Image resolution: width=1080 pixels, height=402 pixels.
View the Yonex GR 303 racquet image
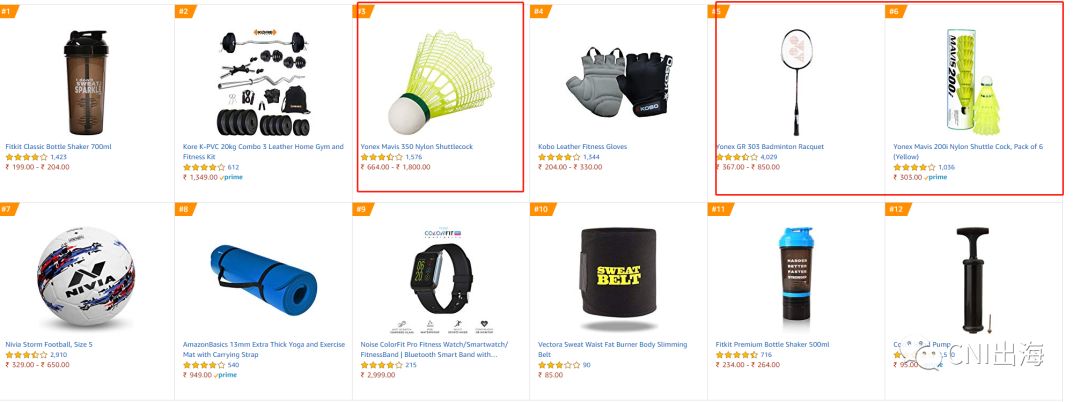[797, 82]
